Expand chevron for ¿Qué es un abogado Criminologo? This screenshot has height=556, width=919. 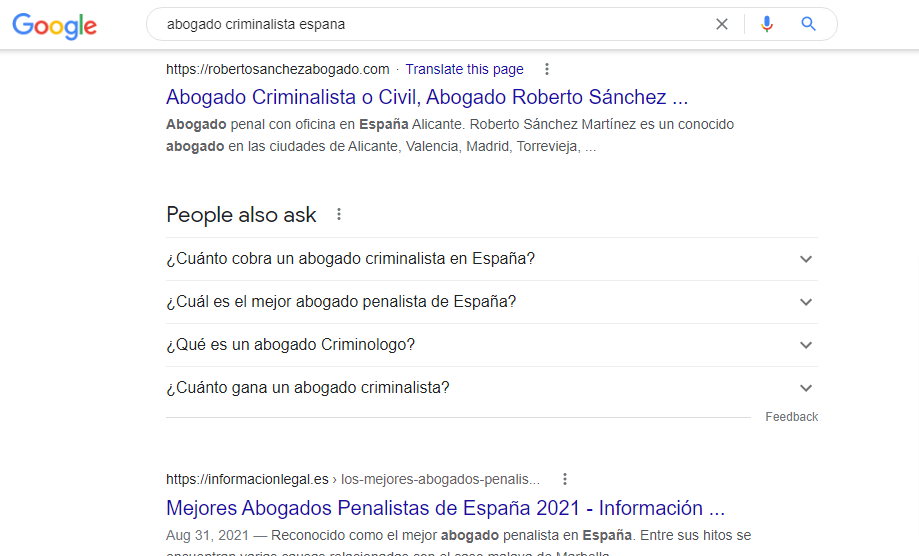point(806,345)
